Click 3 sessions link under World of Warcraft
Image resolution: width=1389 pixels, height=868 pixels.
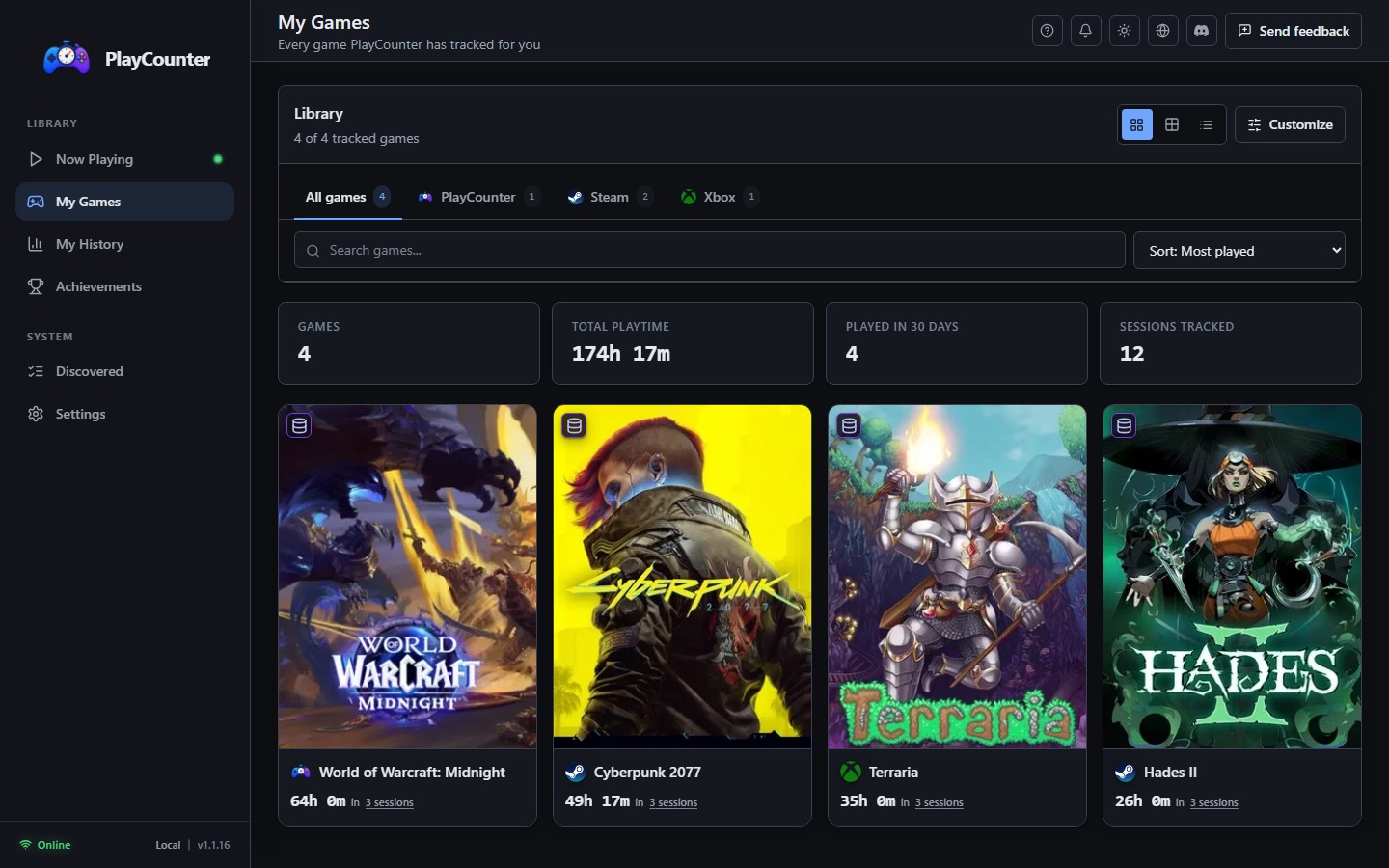pyautogui.click(x=389, y=802)
